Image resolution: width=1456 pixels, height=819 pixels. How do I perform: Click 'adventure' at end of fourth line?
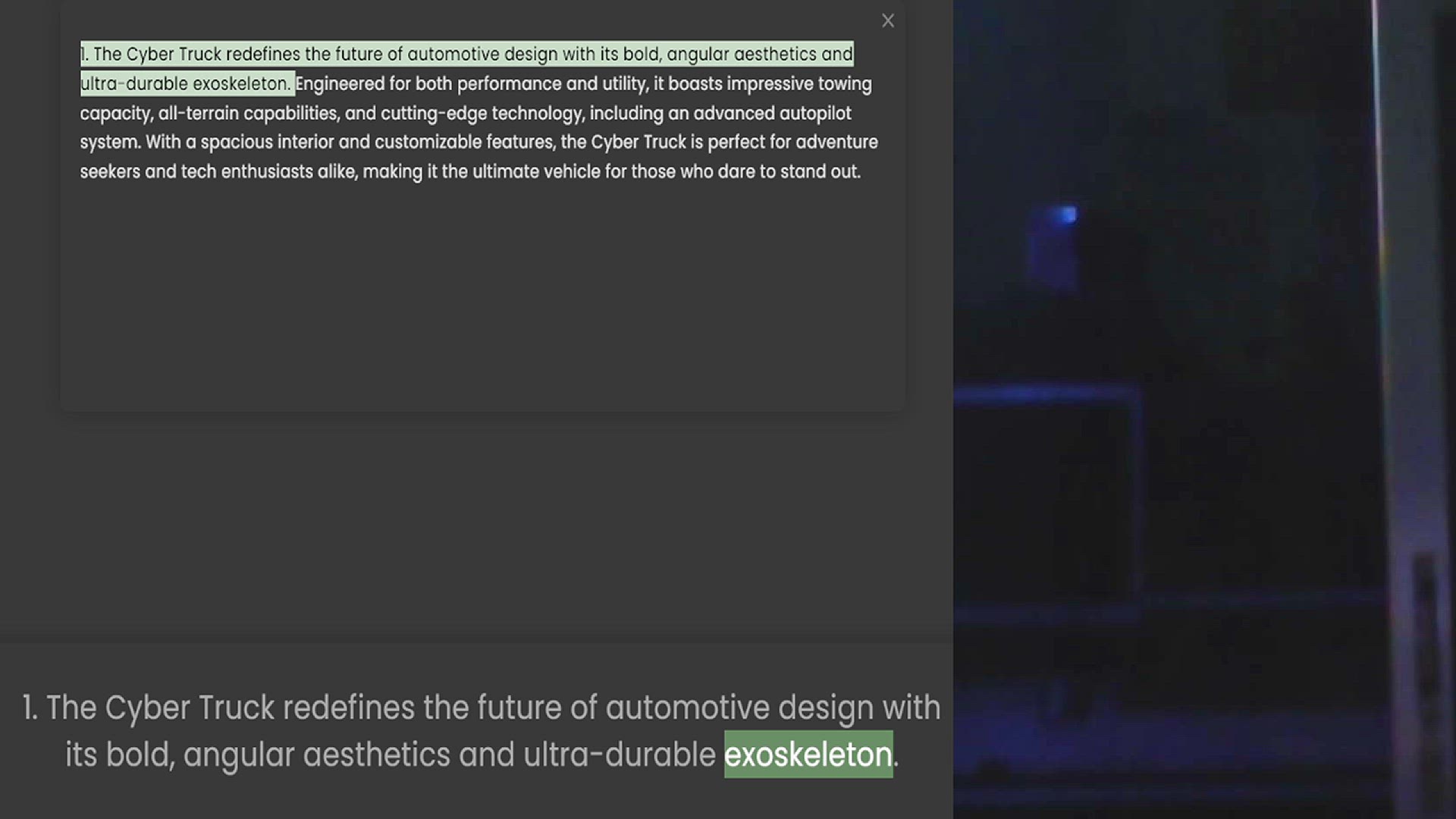[x=836, y=143]
